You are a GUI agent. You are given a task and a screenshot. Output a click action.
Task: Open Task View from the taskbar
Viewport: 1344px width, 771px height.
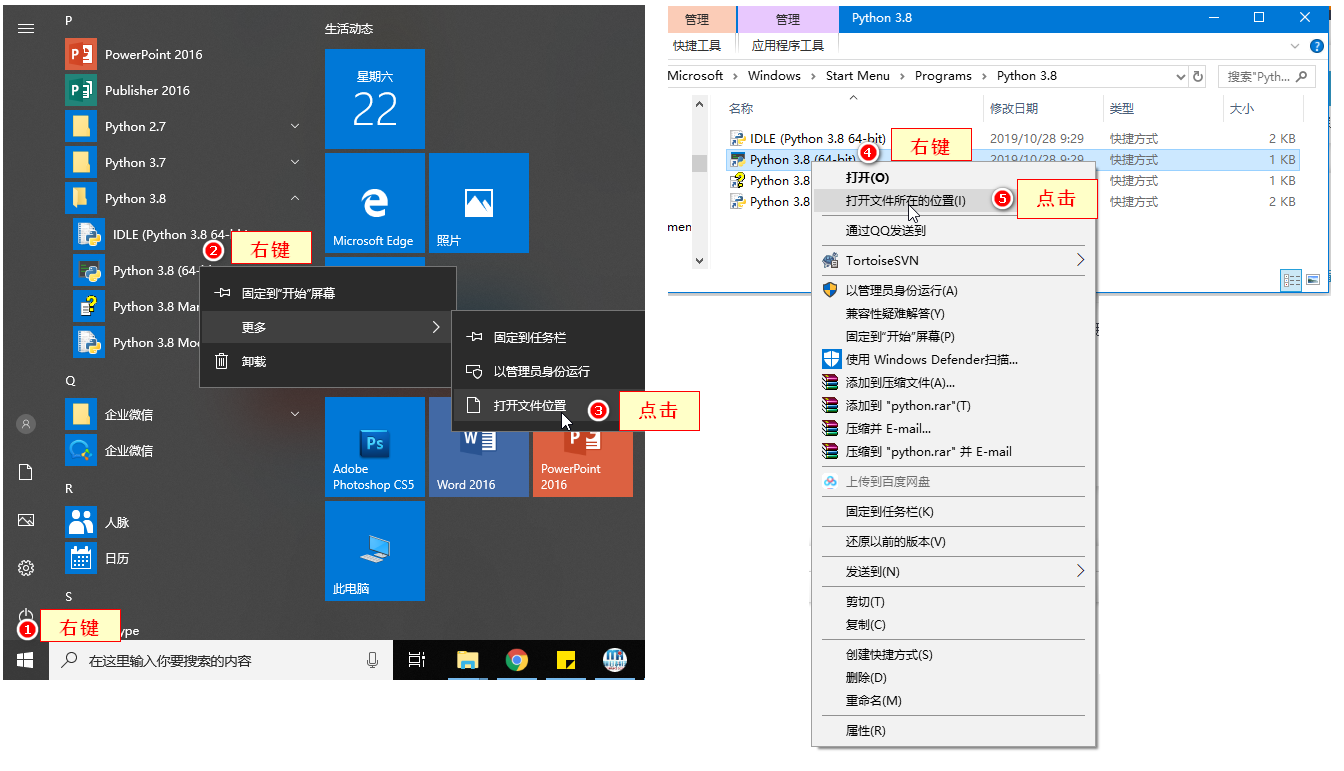(x=417, y=660)
